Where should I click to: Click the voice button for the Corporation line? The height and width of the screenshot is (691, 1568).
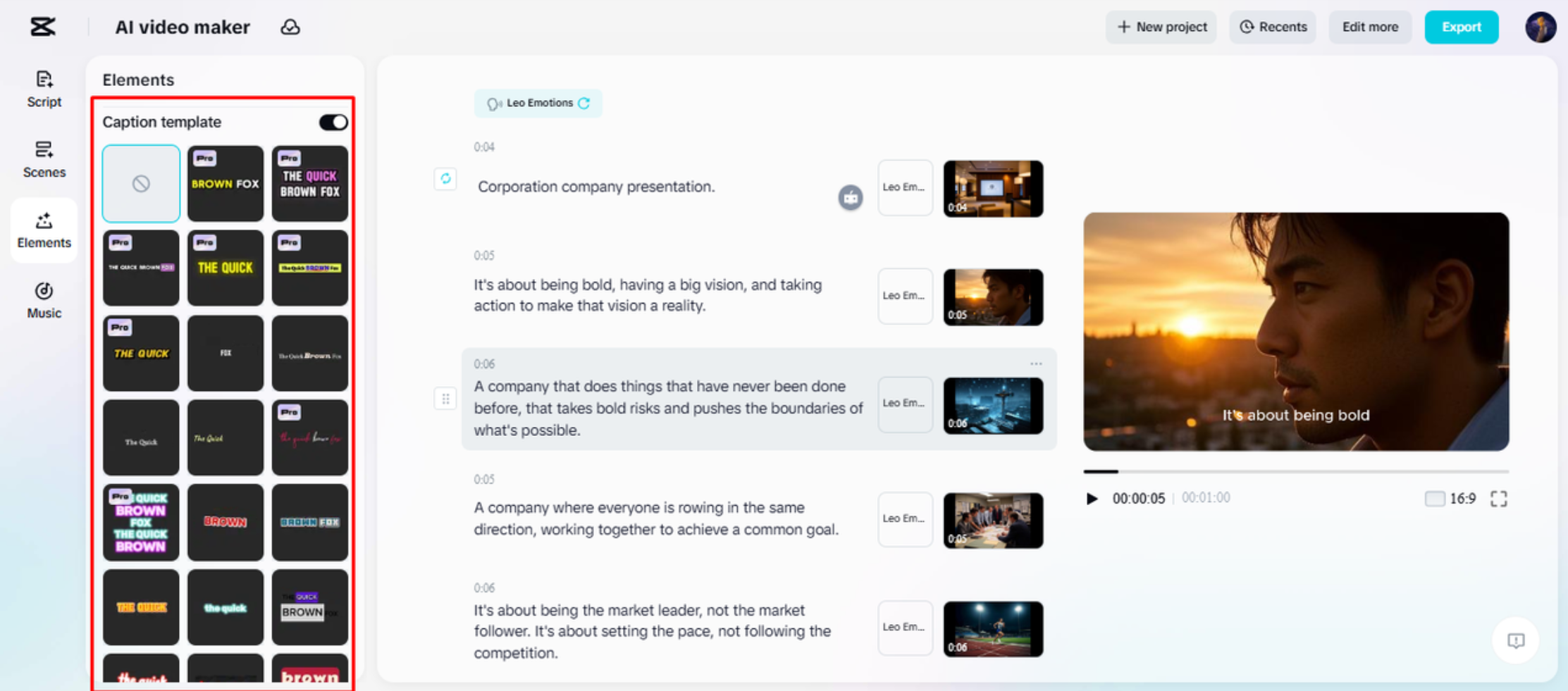pyautogui.click(x=905, y=187)
